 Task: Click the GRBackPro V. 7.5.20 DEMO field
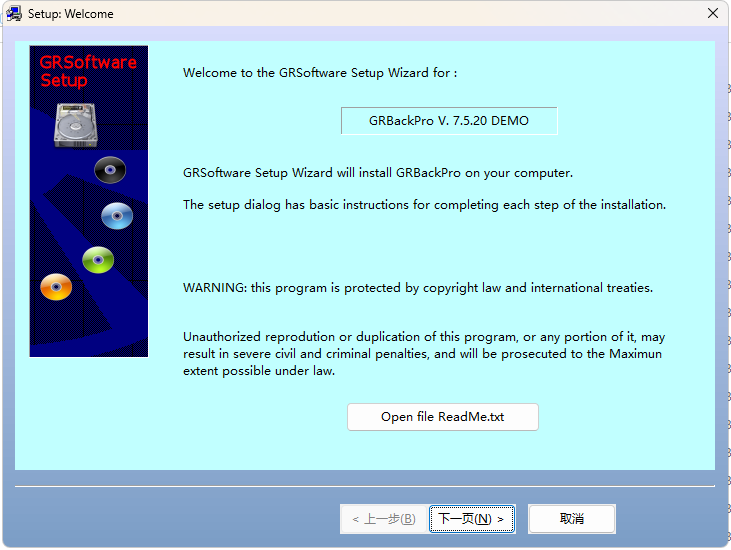(x=449, y=121)
